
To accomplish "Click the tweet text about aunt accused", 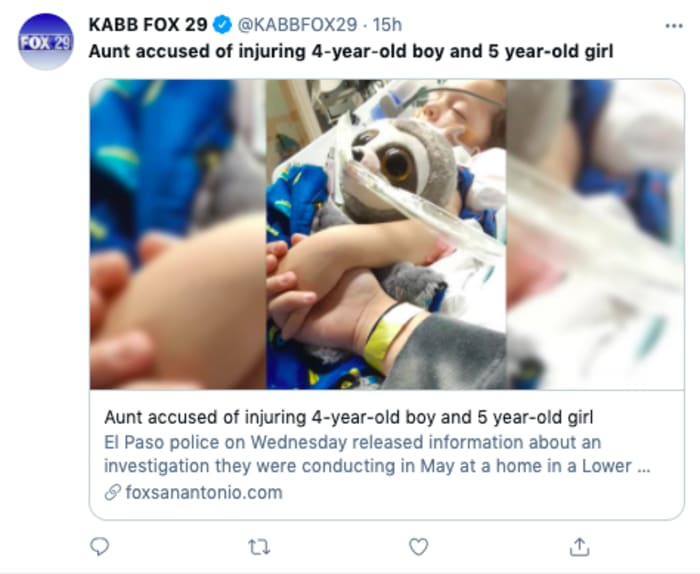I will click(351, 51).
